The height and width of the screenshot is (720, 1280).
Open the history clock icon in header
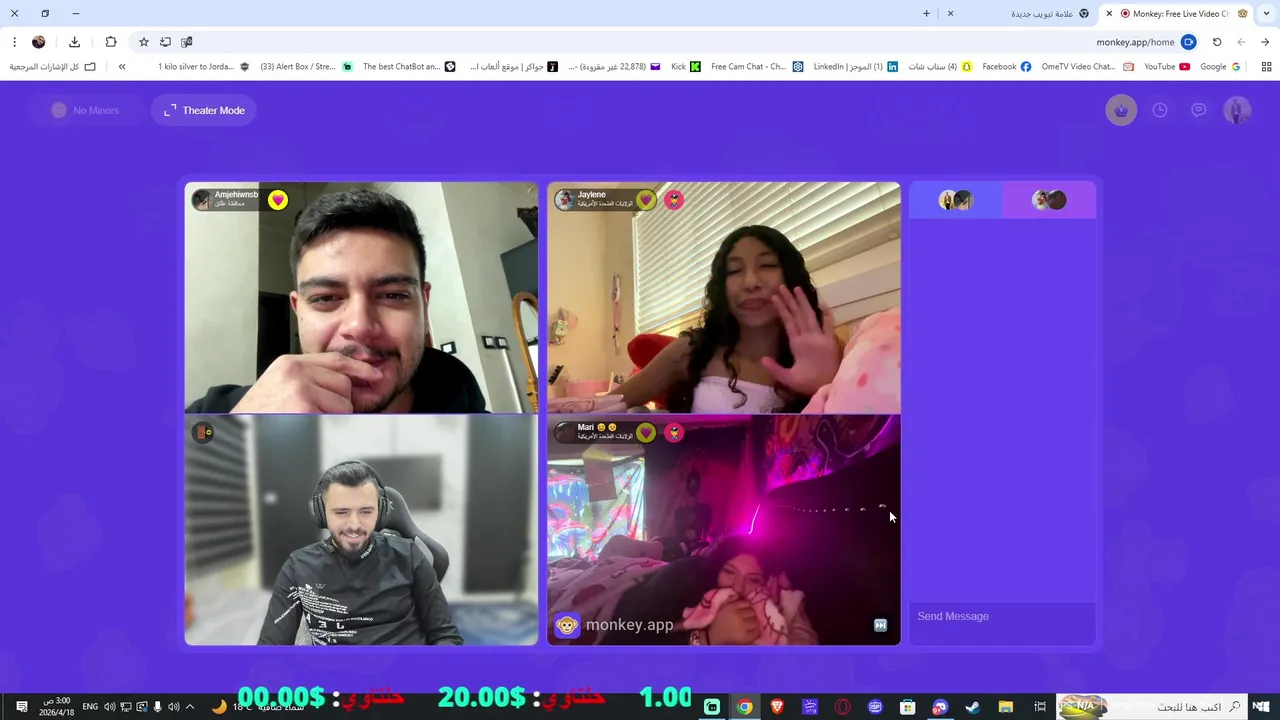pyautogui.click(x=1160, y=110)
